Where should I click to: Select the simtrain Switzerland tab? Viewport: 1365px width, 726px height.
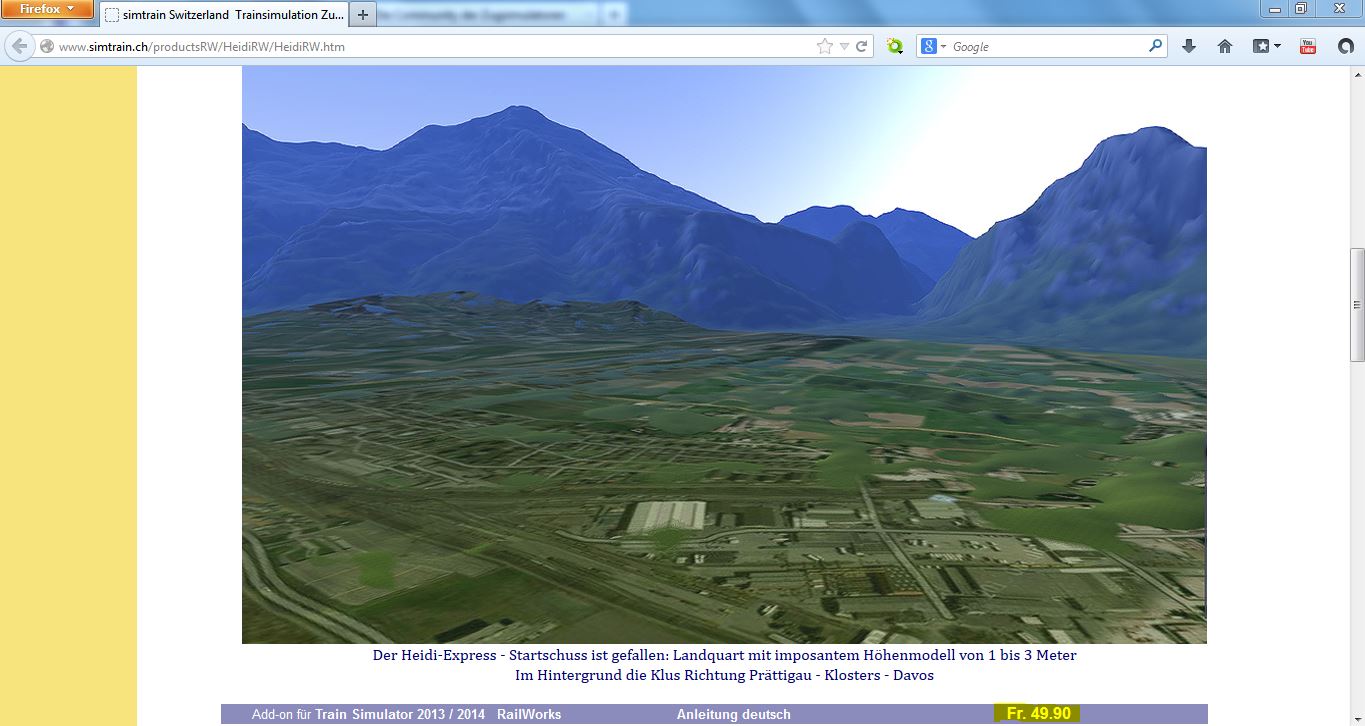pos(223,15)
